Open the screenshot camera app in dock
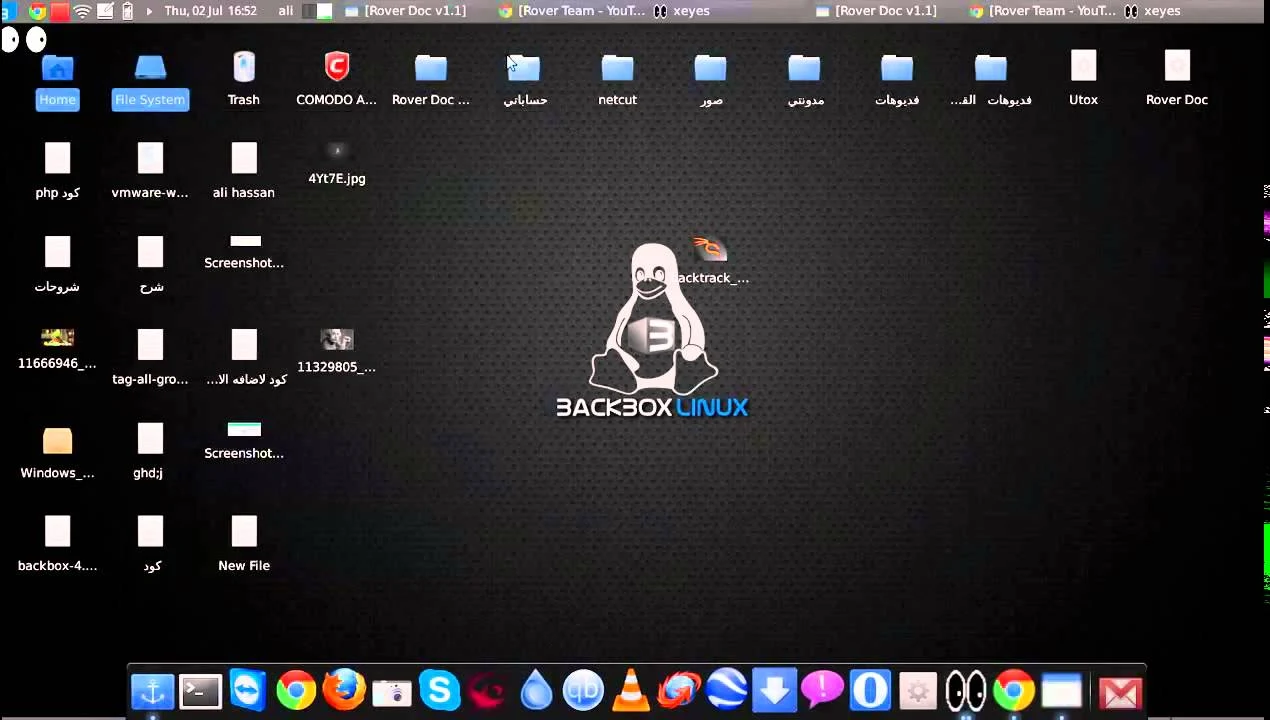The height and width of the screenshot is (720, 1270). pyautogui.click(x=391, y=691)
